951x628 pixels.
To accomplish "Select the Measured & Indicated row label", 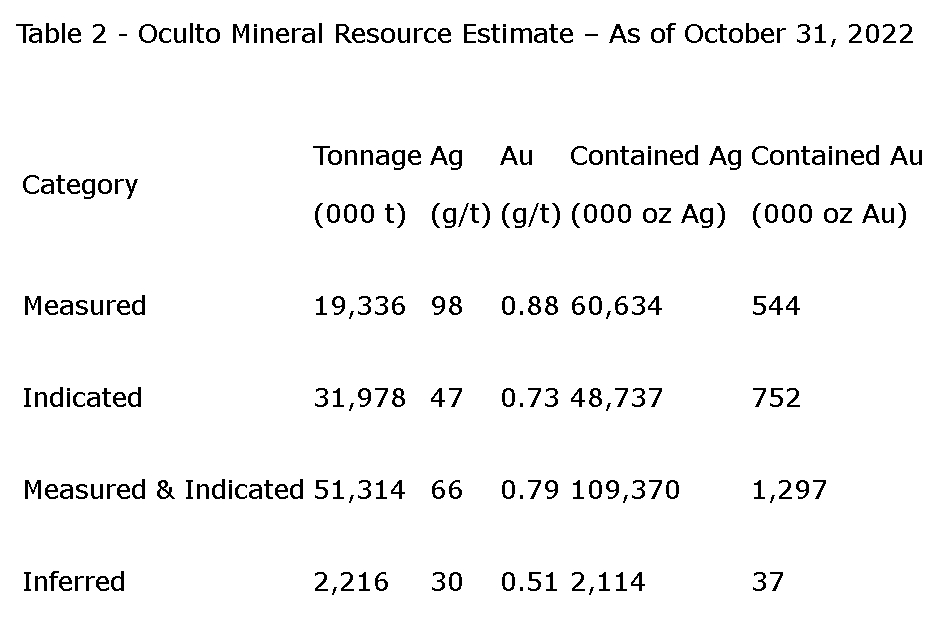I will click(x=163, y=490).
